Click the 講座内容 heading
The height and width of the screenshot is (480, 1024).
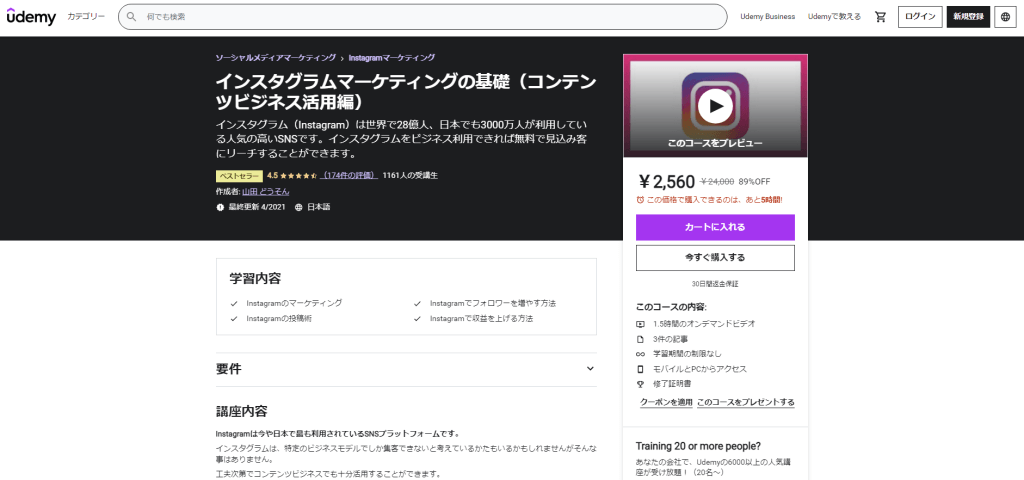242,411
